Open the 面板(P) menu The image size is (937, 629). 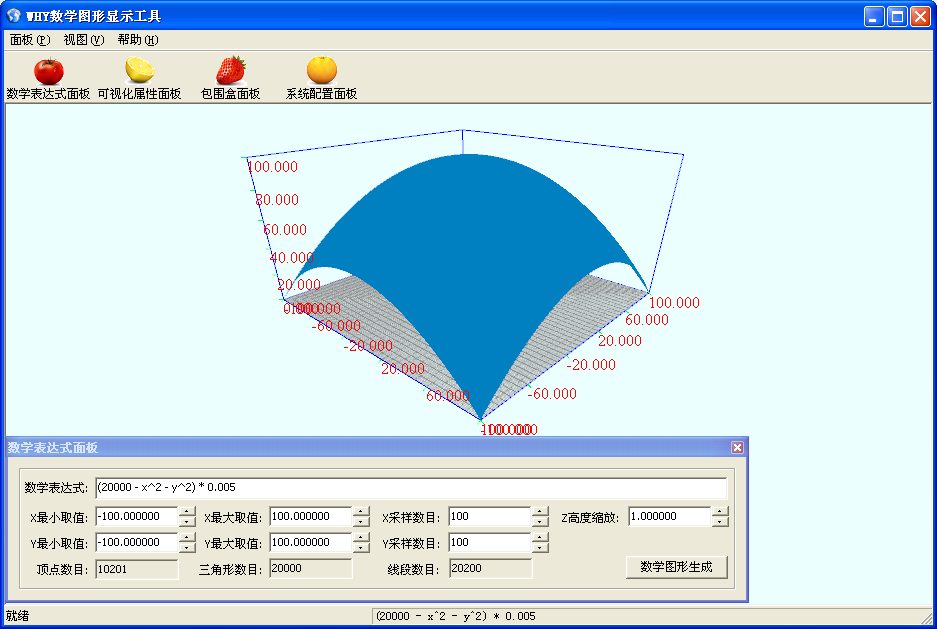click(x=30, y=40)
